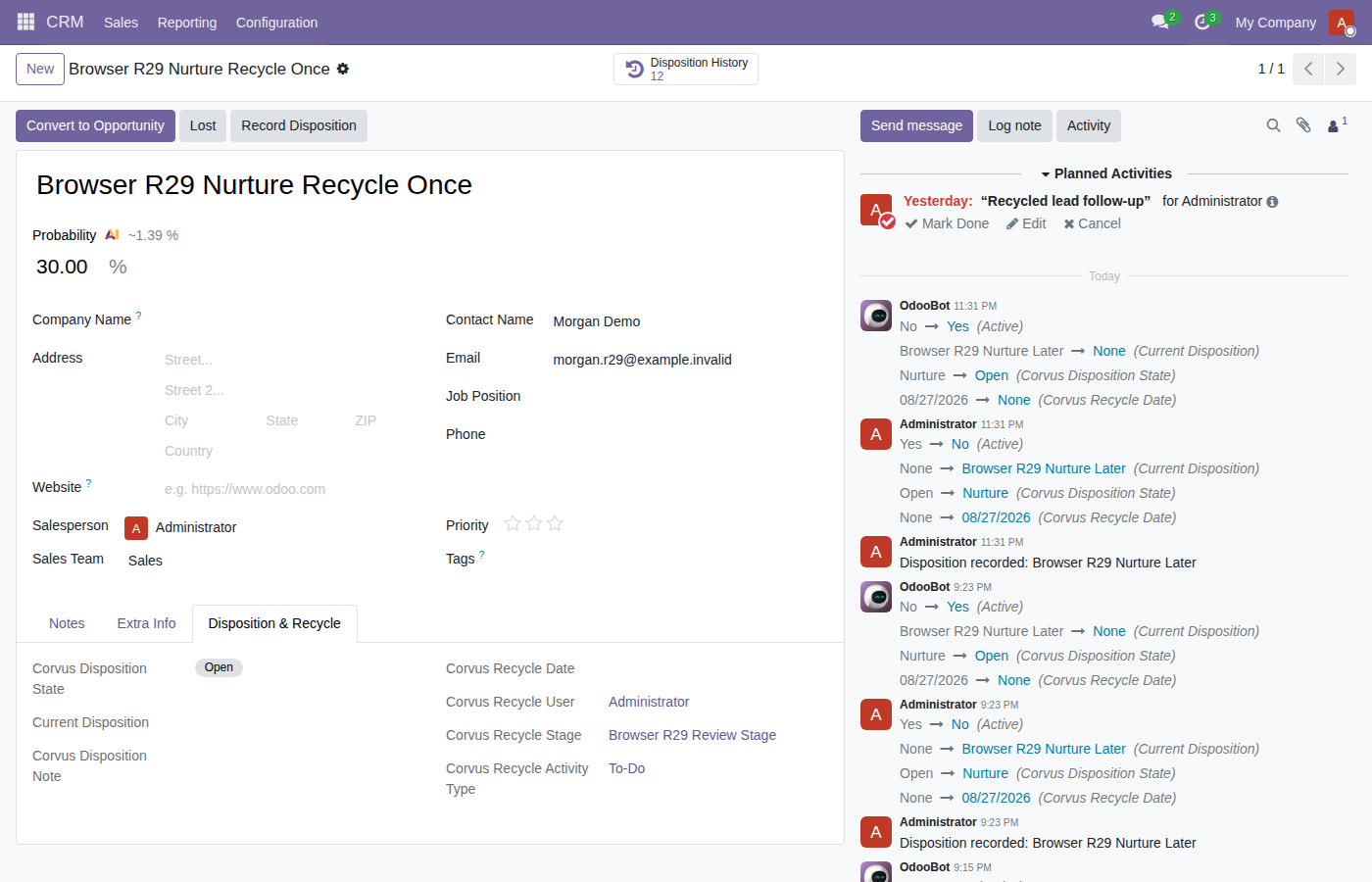Open the My Company switcher
1372x882 pixels.
(1275, 22)
